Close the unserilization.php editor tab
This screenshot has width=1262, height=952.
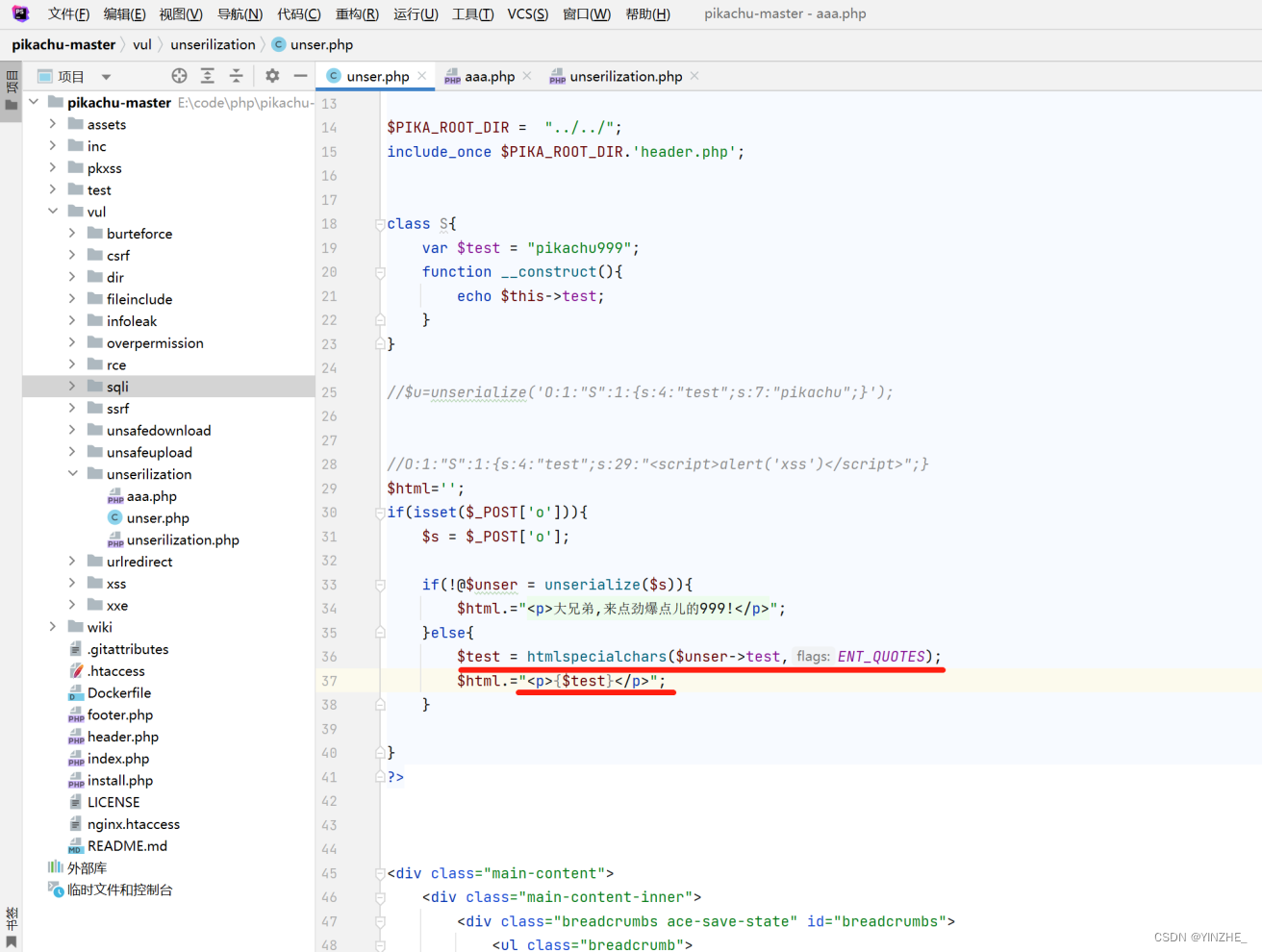pyautogui.click(x=694, y=76)
